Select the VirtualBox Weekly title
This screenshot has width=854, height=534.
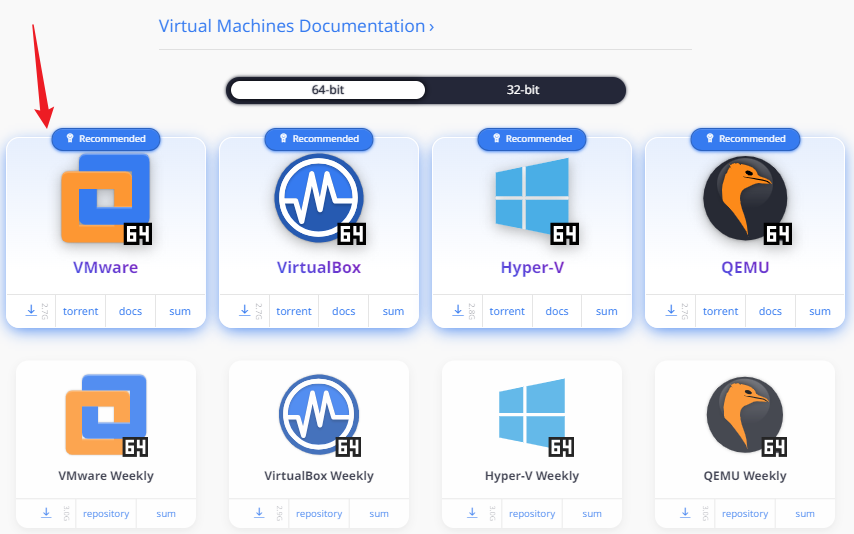pos(319,476)
